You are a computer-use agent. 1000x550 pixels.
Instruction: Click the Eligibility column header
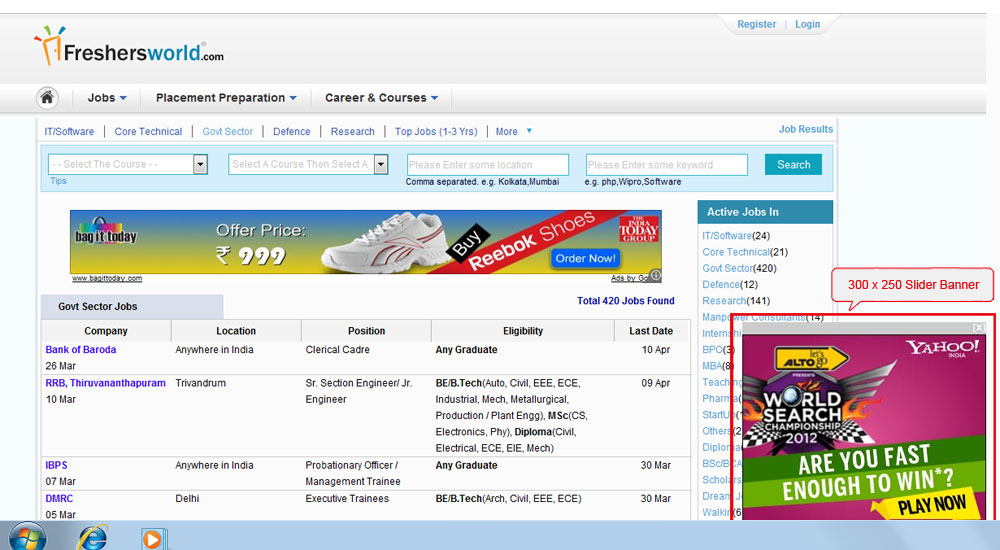523,331
